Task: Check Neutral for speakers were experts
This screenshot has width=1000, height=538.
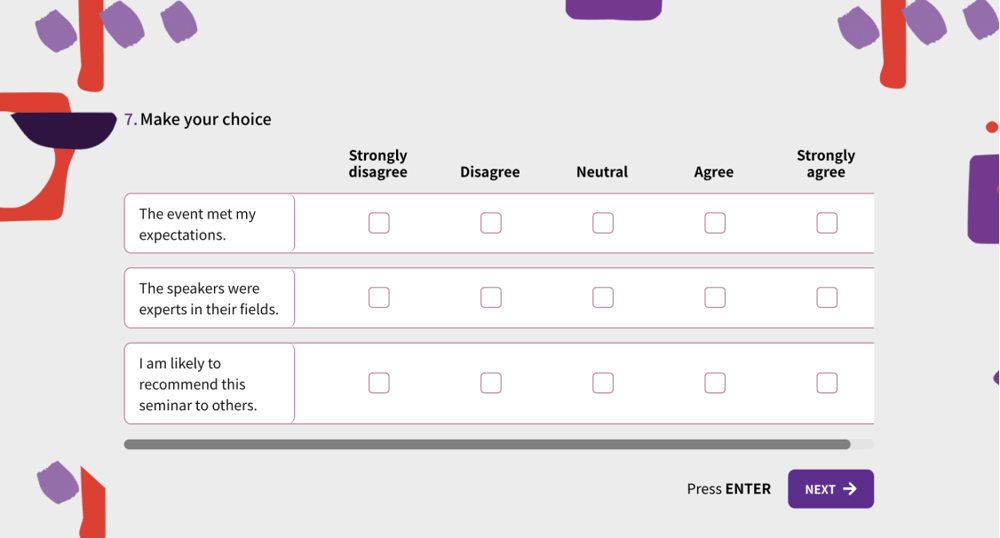Action: (603, 297)
